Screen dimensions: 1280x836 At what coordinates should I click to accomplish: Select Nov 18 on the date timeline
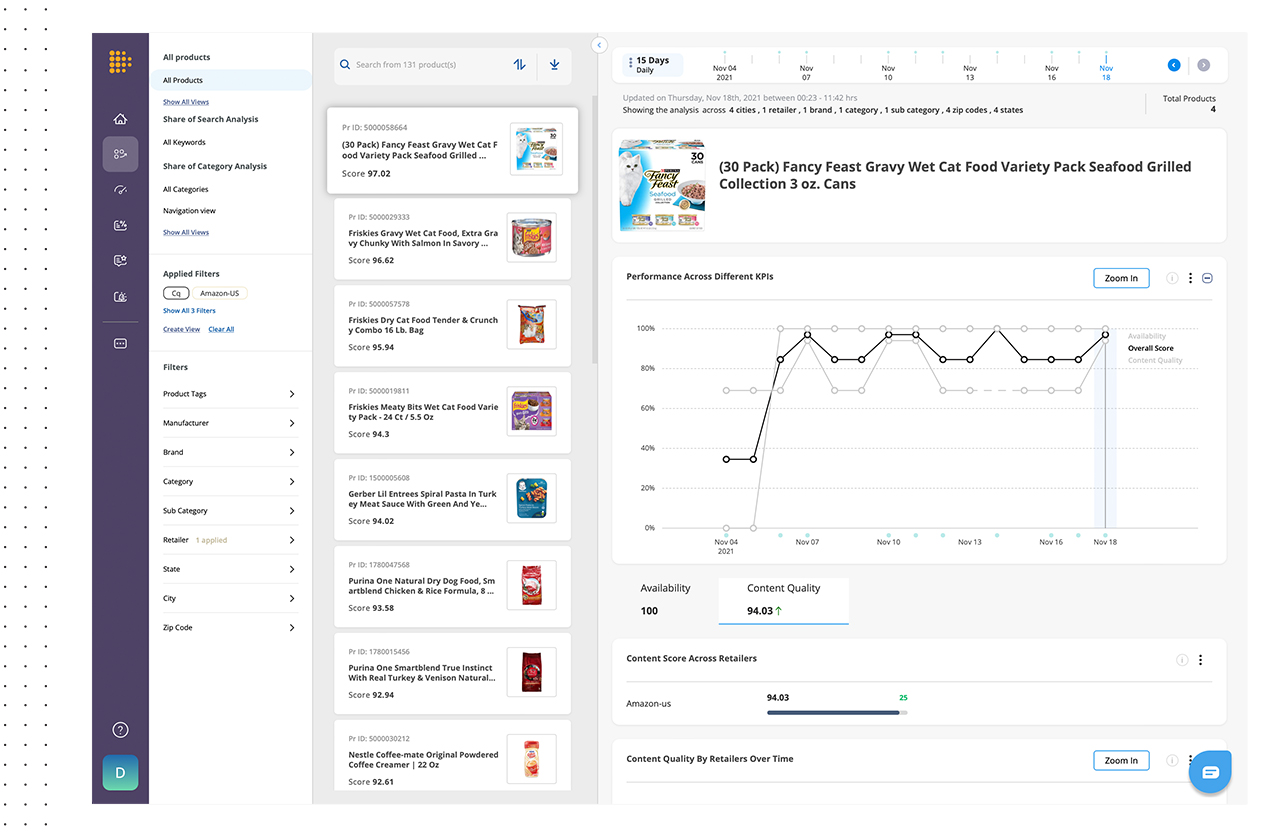[x=1106, y=72]
